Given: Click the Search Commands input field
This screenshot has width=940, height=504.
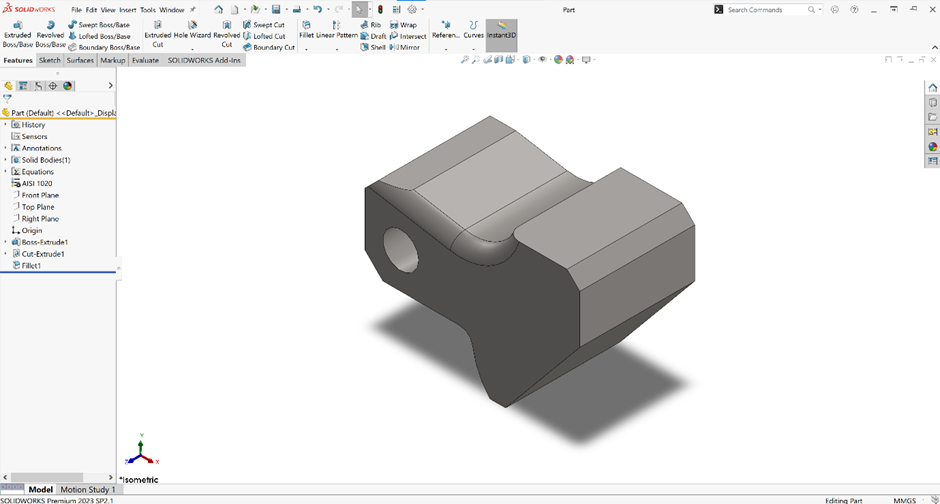Looking at the screenshot, I should (766, 9).
